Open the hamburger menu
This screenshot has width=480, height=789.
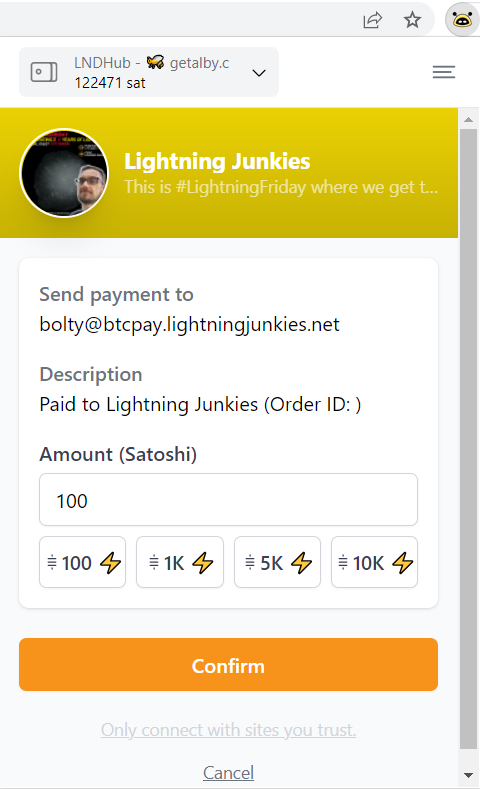444,72
